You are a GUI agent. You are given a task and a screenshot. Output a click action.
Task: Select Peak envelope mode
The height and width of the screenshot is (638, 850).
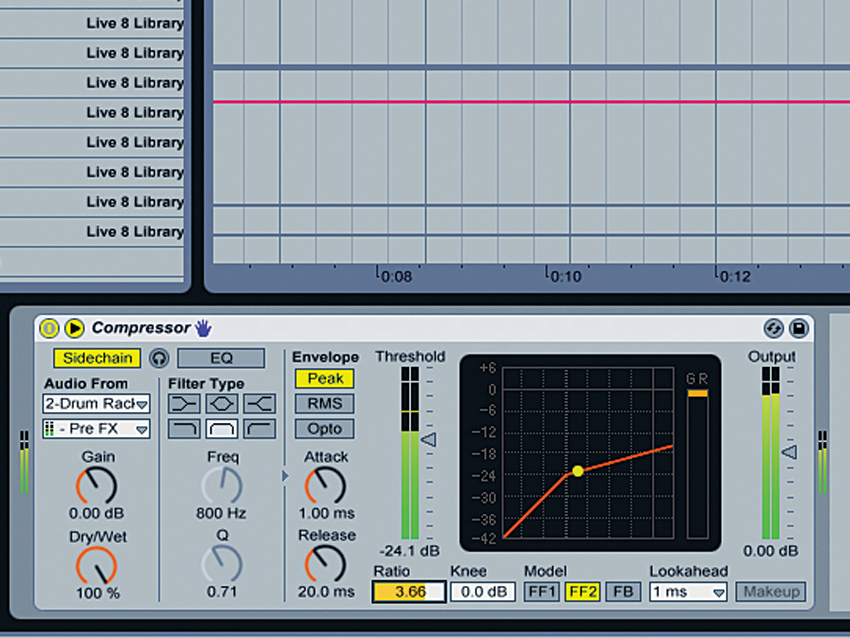(x=325, y=378)
